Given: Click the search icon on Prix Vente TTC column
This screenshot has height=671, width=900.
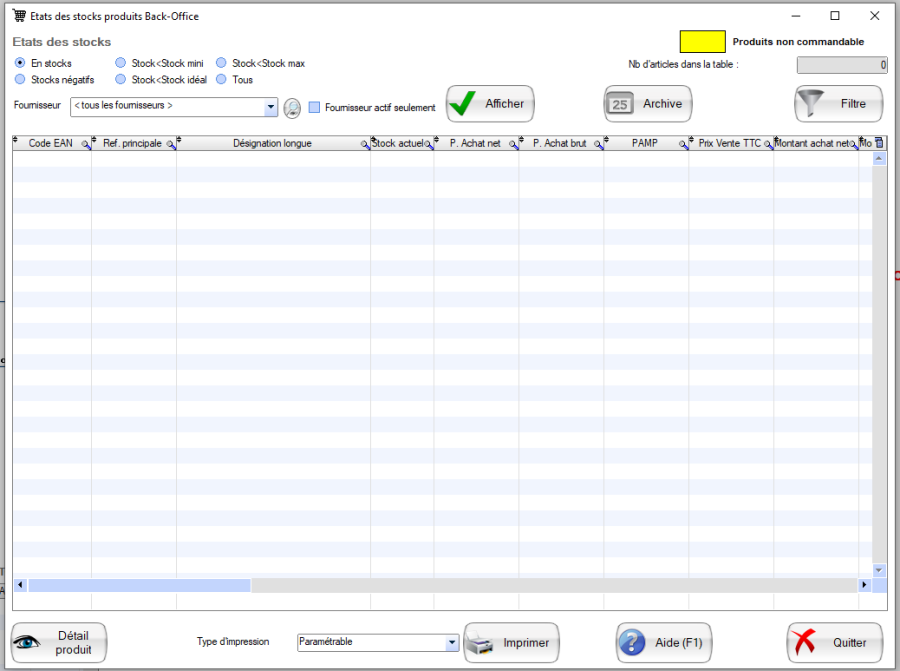Looking at the screenshot, I should coord(767,144).
